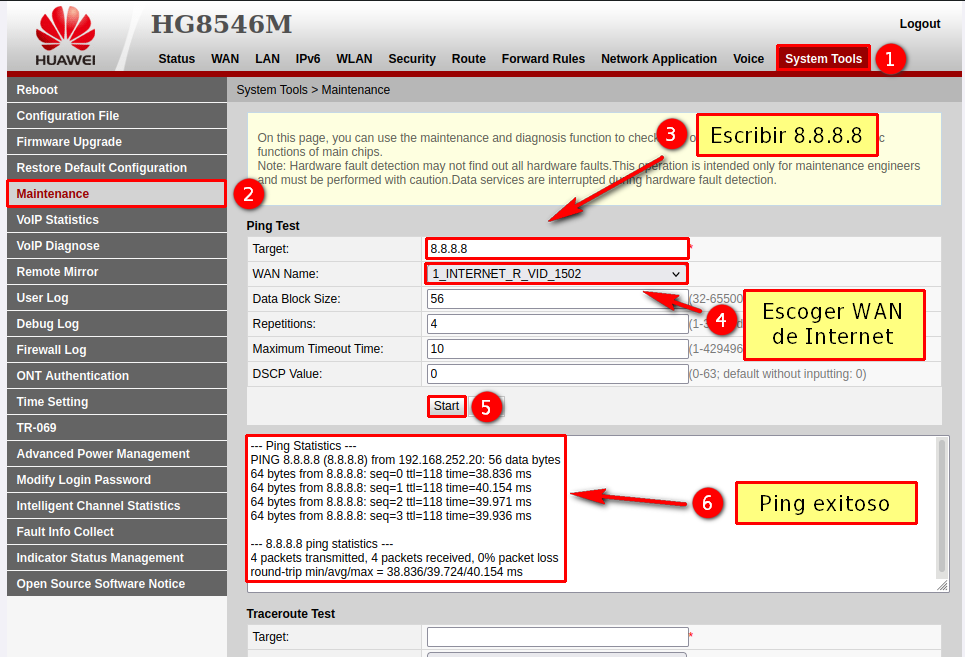Open the Security tab

coord(412,59)
